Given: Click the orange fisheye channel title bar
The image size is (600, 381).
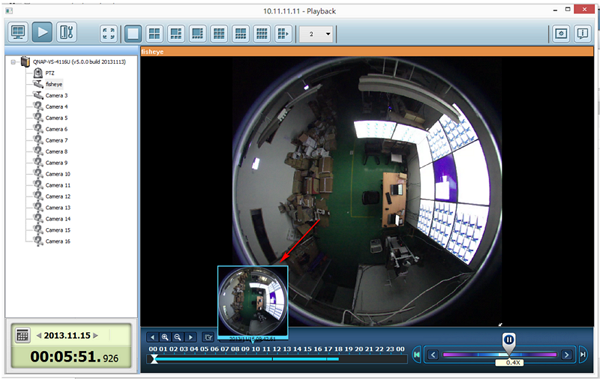Looking at the screenshot, I should tap(367, 51).
